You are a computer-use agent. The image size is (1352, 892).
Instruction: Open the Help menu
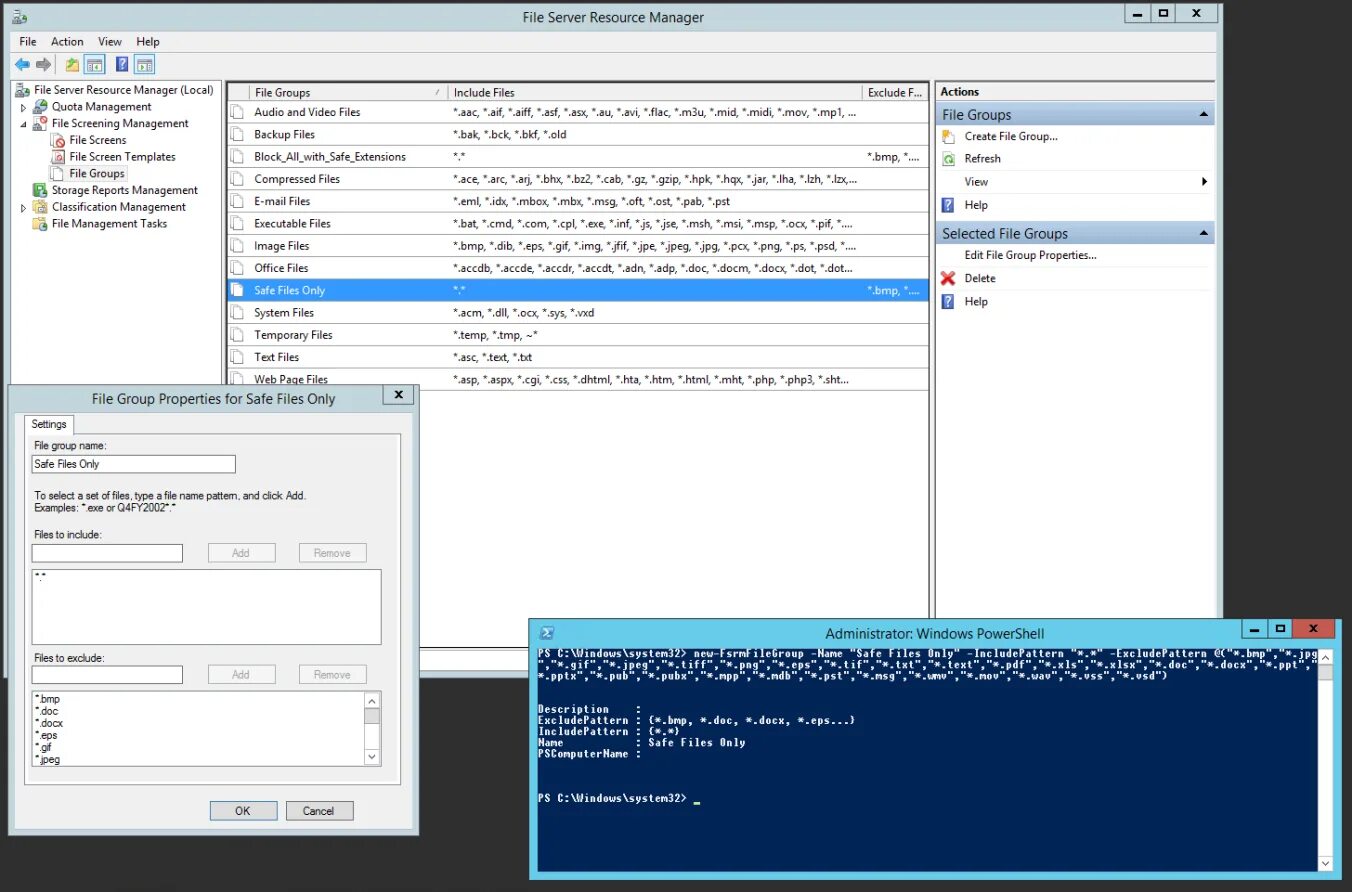[148, 42]
